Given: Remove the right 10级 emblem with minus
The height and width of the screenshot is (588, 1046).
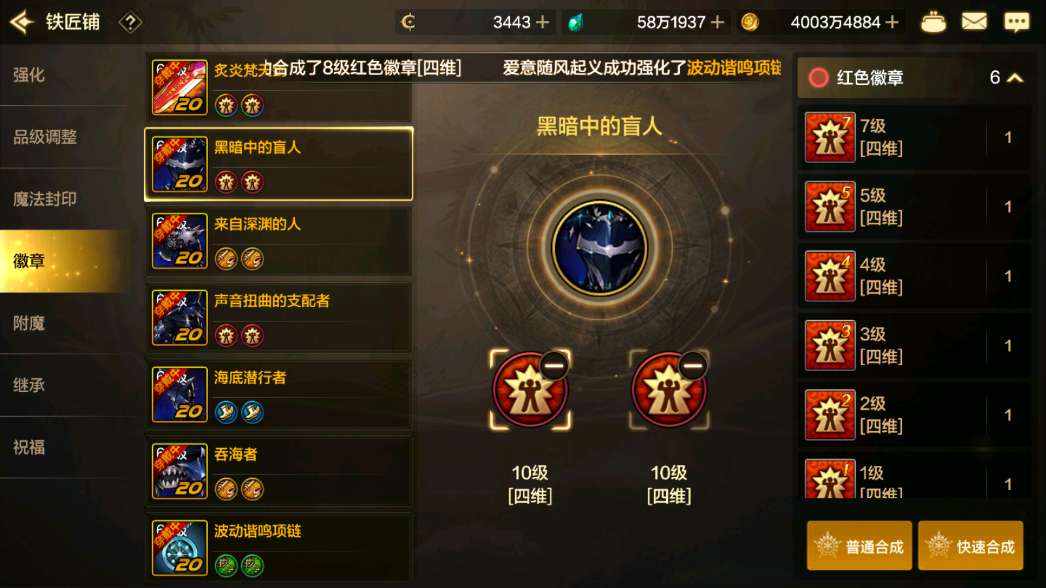Looking at the screenshot, I should pyautogui.click(x=692, y=366).
